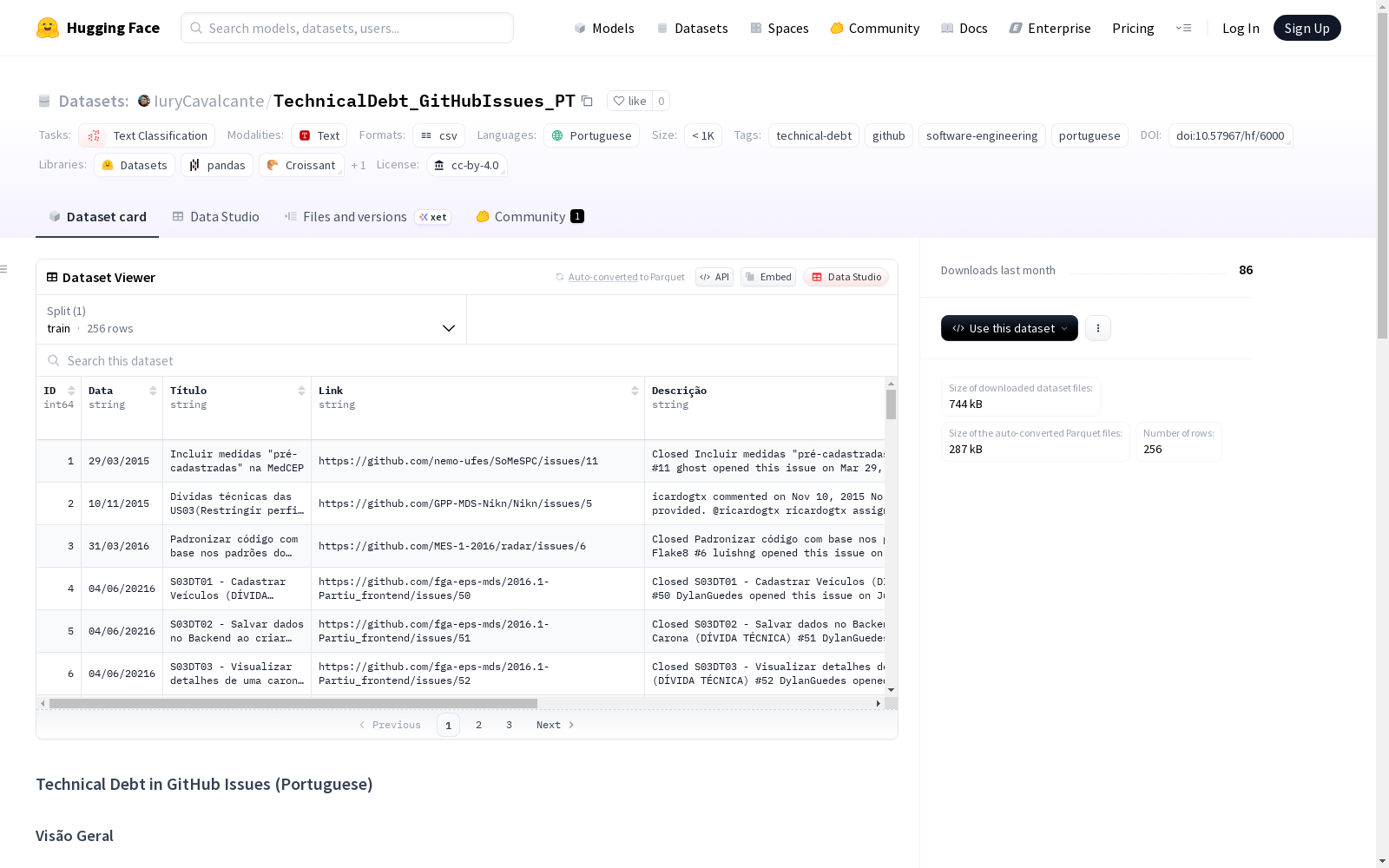Click the Sign Up button
This screenshot has width=1389, height=868.
click(1307, 28)
